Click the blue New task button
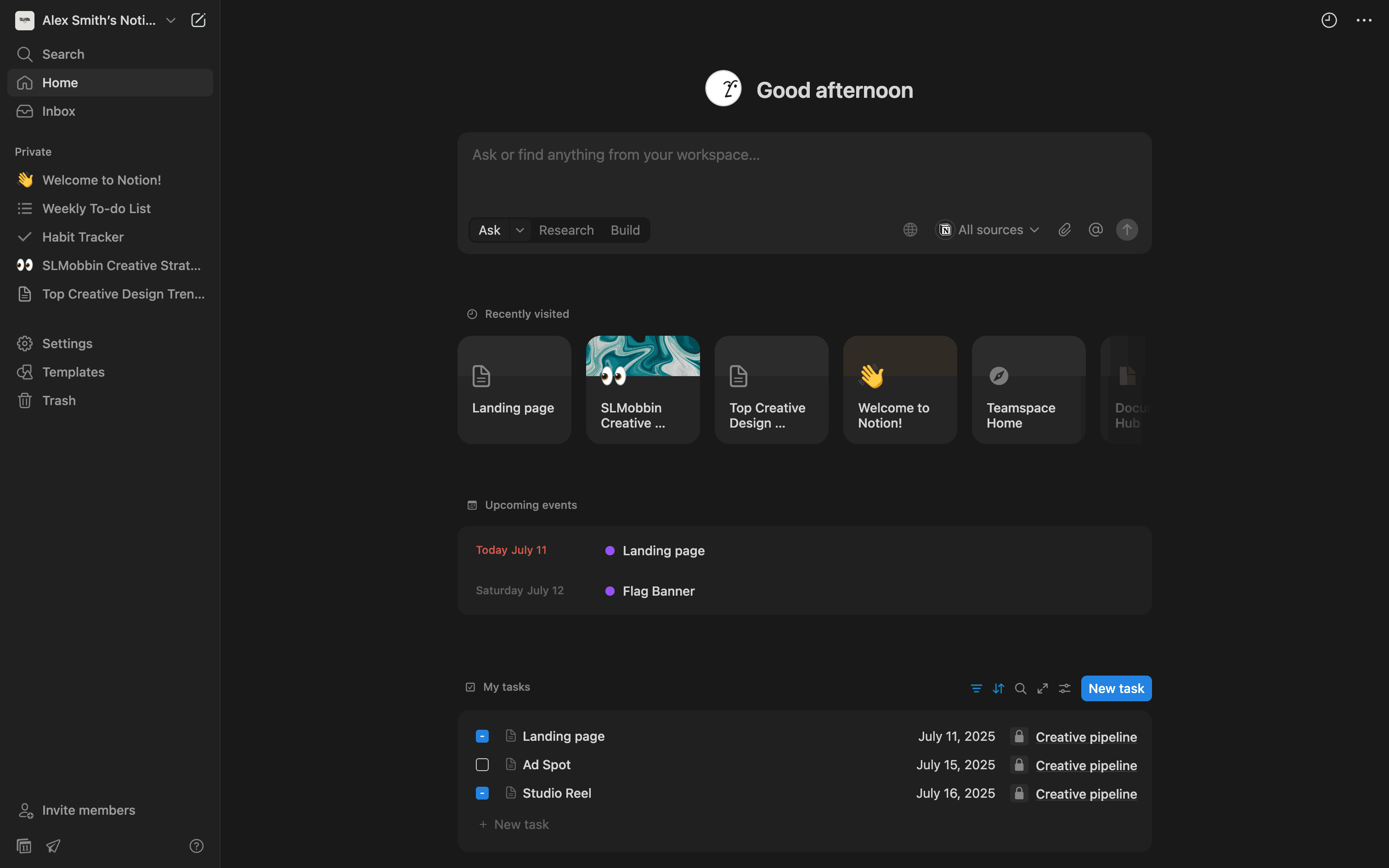 (1116, 688)
